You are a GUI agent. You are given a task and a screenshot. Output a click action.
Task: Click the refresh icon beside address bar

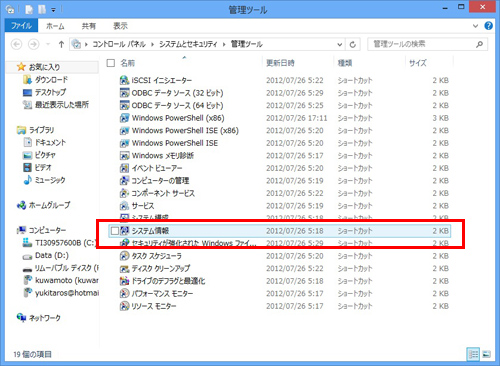(x=353, y=44)
